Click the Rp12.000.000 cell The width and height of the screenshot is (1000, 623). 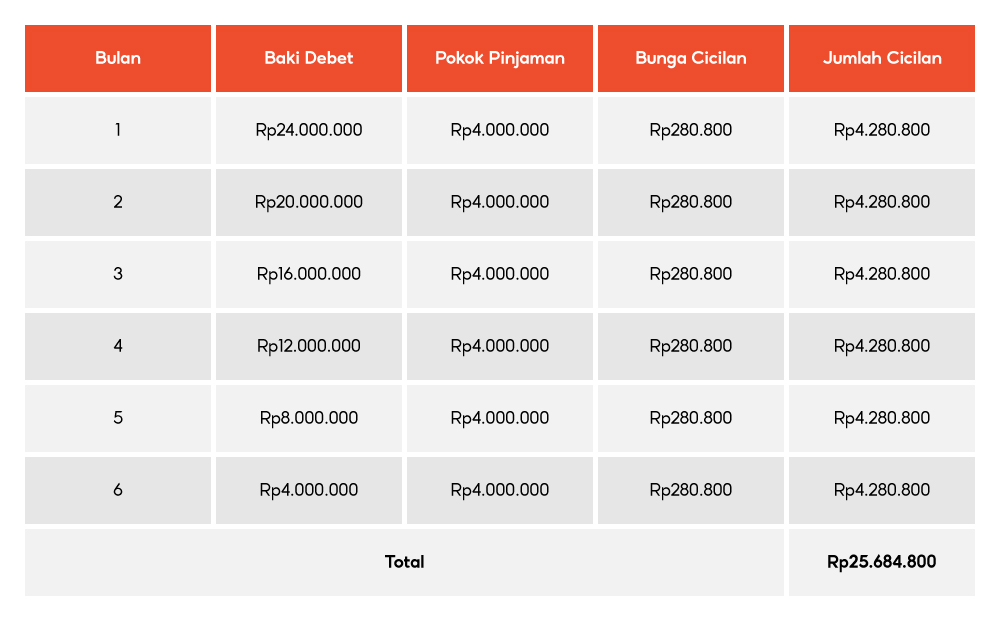[309, 346]
